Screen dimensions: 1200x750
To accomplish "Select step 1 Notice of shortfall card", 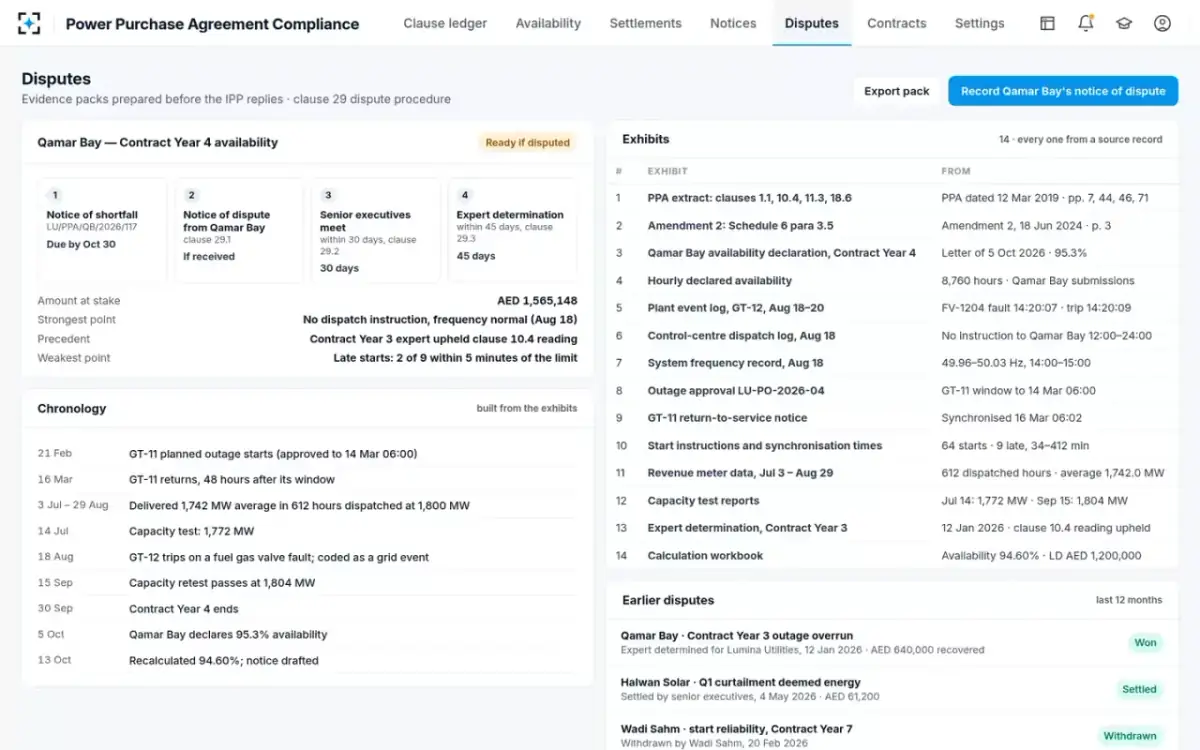I will coord(103,230).
